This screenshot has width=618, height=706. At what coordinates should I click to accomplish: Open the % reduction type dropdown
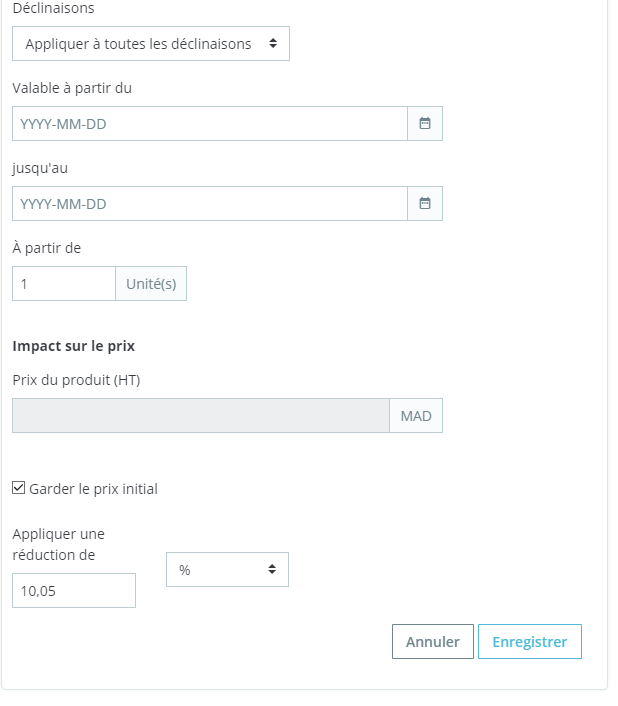(x=227, y=570)
